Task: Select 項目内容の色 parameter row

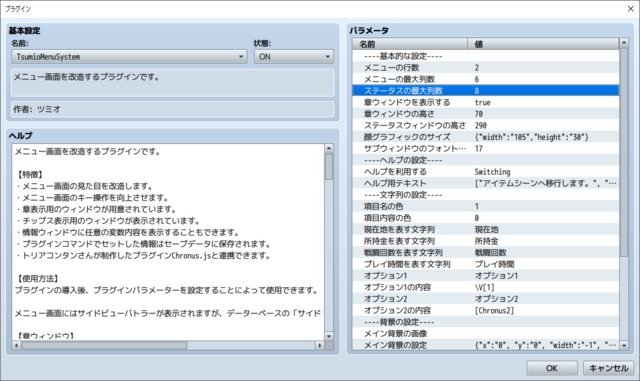Action: [486, 218]
